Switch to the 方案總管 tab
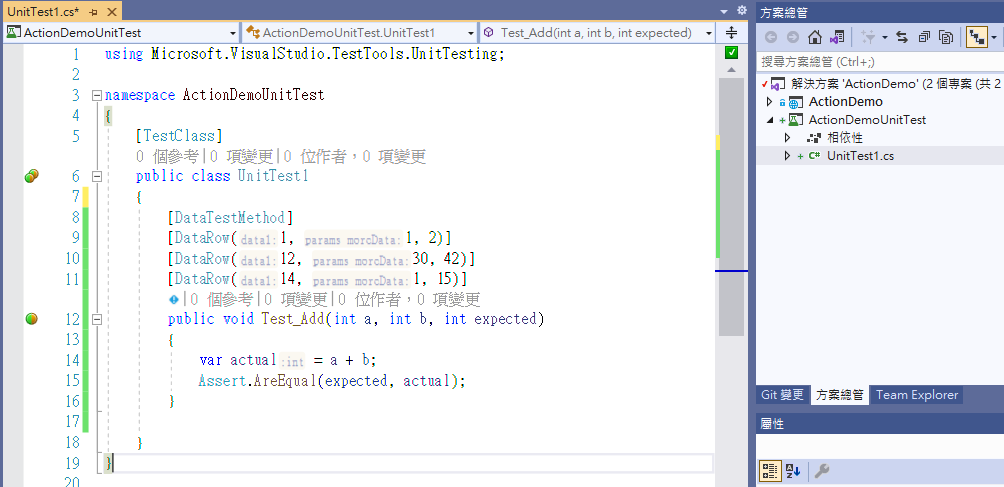 839,395
